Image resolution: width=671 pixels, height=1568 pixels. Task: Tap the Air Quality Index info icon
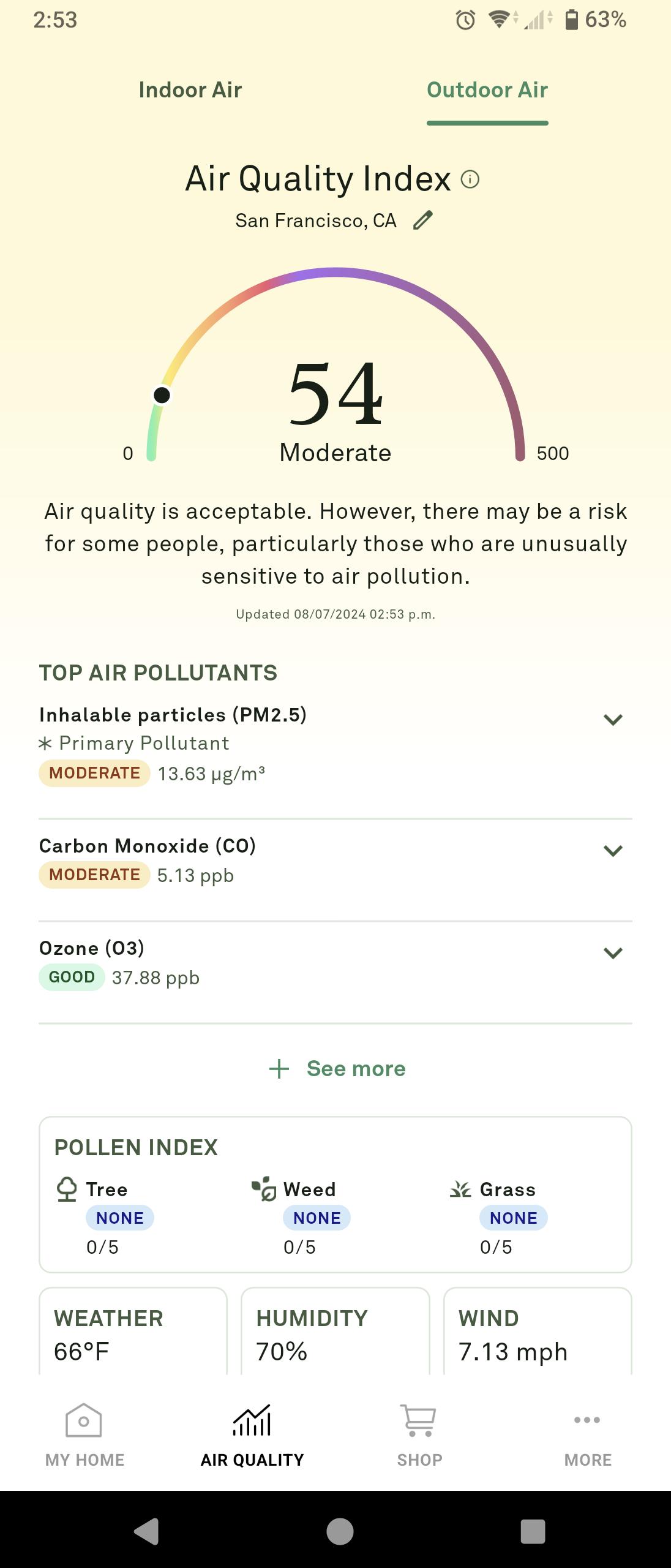point(470,179)
